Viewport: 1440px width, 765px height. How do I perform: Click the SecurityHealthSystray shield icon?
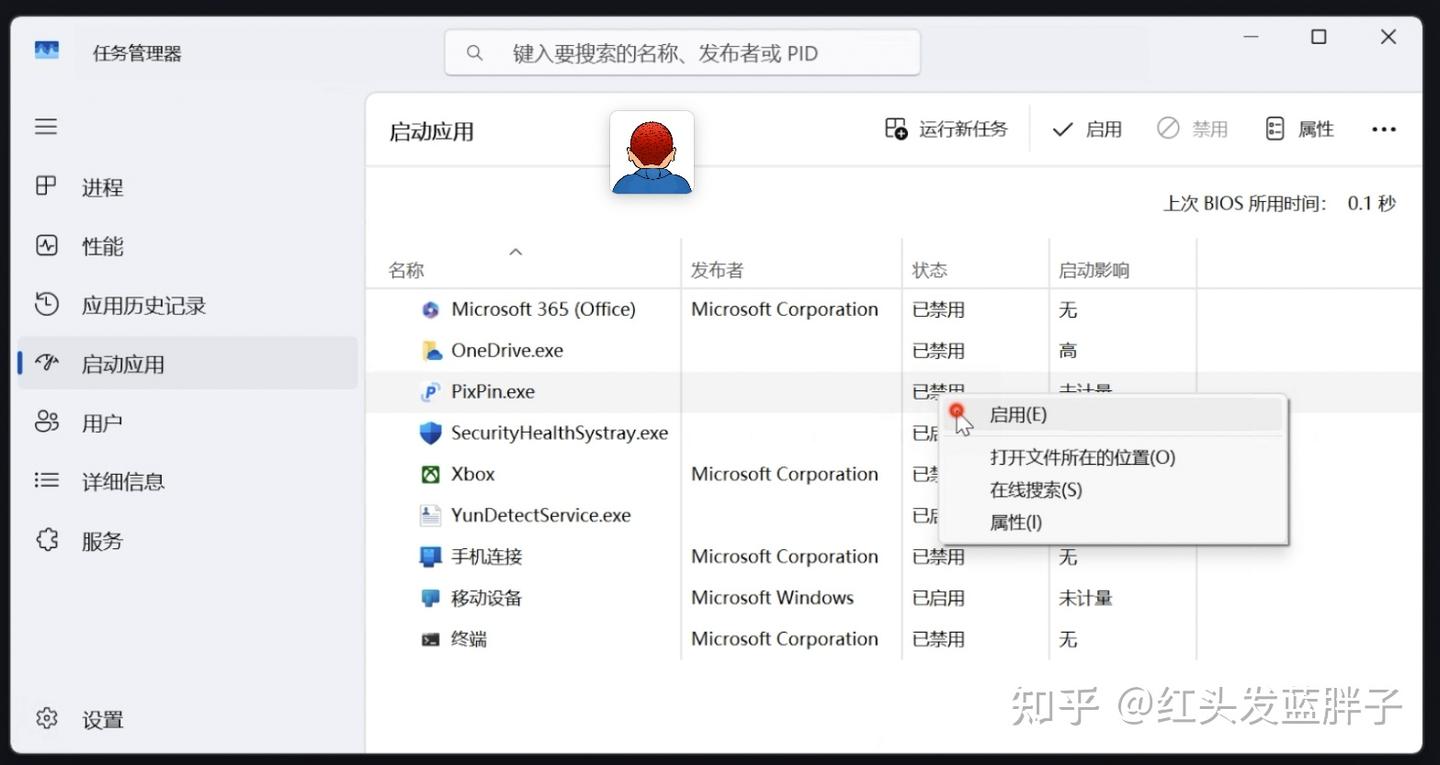point(430,433)
